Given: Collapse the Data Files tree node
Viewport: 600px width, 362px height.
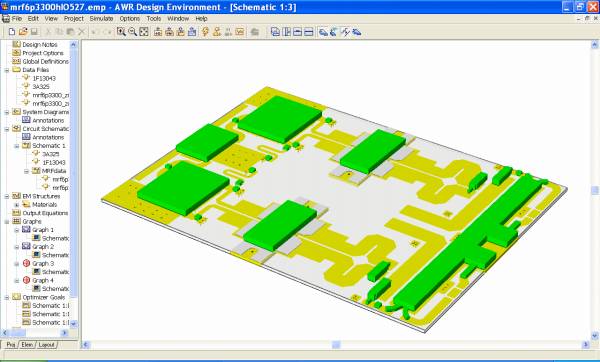Looking at the screenshot, I should 7,70.
